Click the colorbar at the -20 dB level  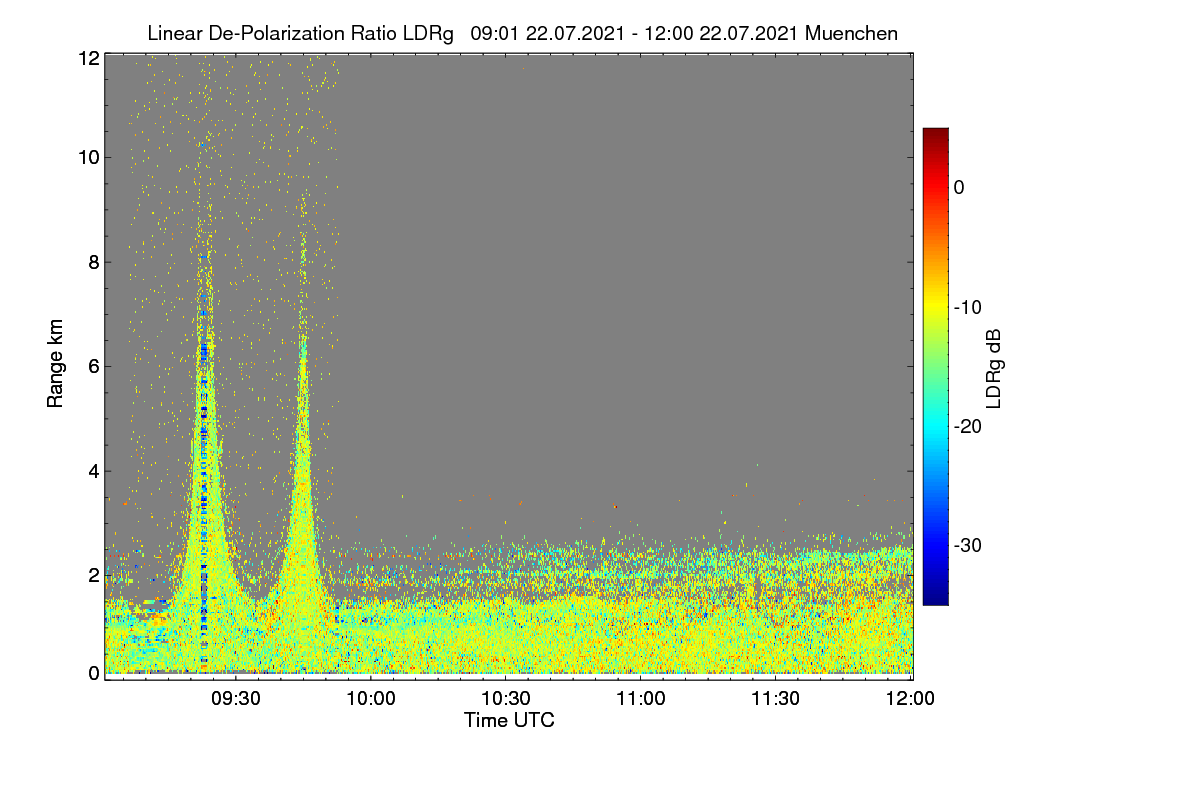tap(935, 426)
